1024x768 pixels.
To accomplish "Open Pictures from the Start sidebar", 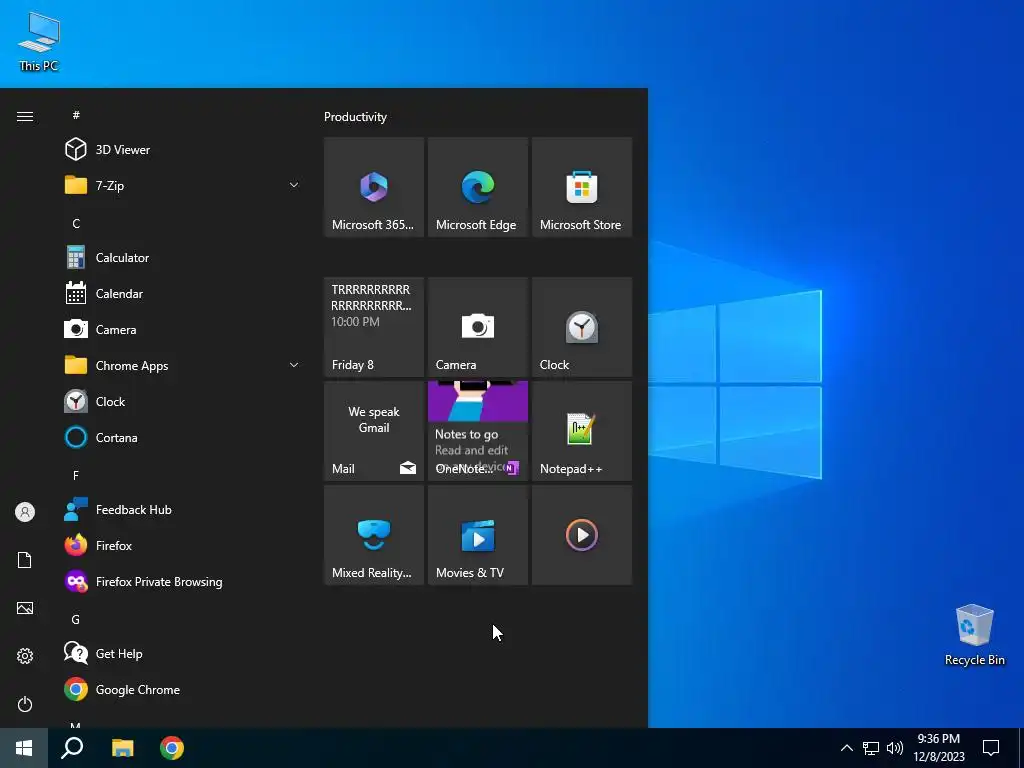I will [25, 608].
